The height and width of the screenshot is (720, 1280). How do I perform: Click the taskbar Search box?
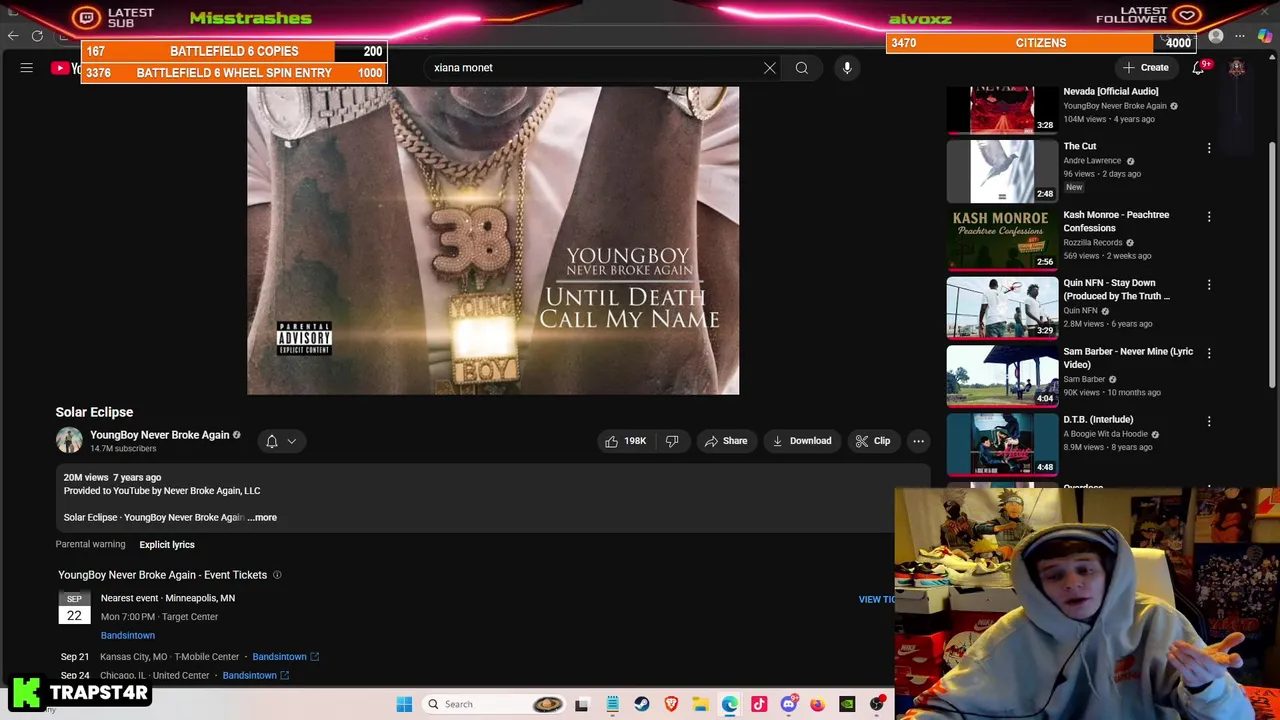click(x=494, y=704)
